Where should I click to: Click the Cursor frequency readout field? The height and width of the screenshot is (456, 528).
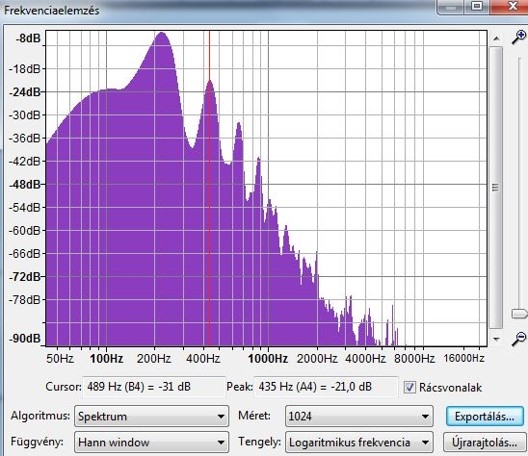pos(153,387)
